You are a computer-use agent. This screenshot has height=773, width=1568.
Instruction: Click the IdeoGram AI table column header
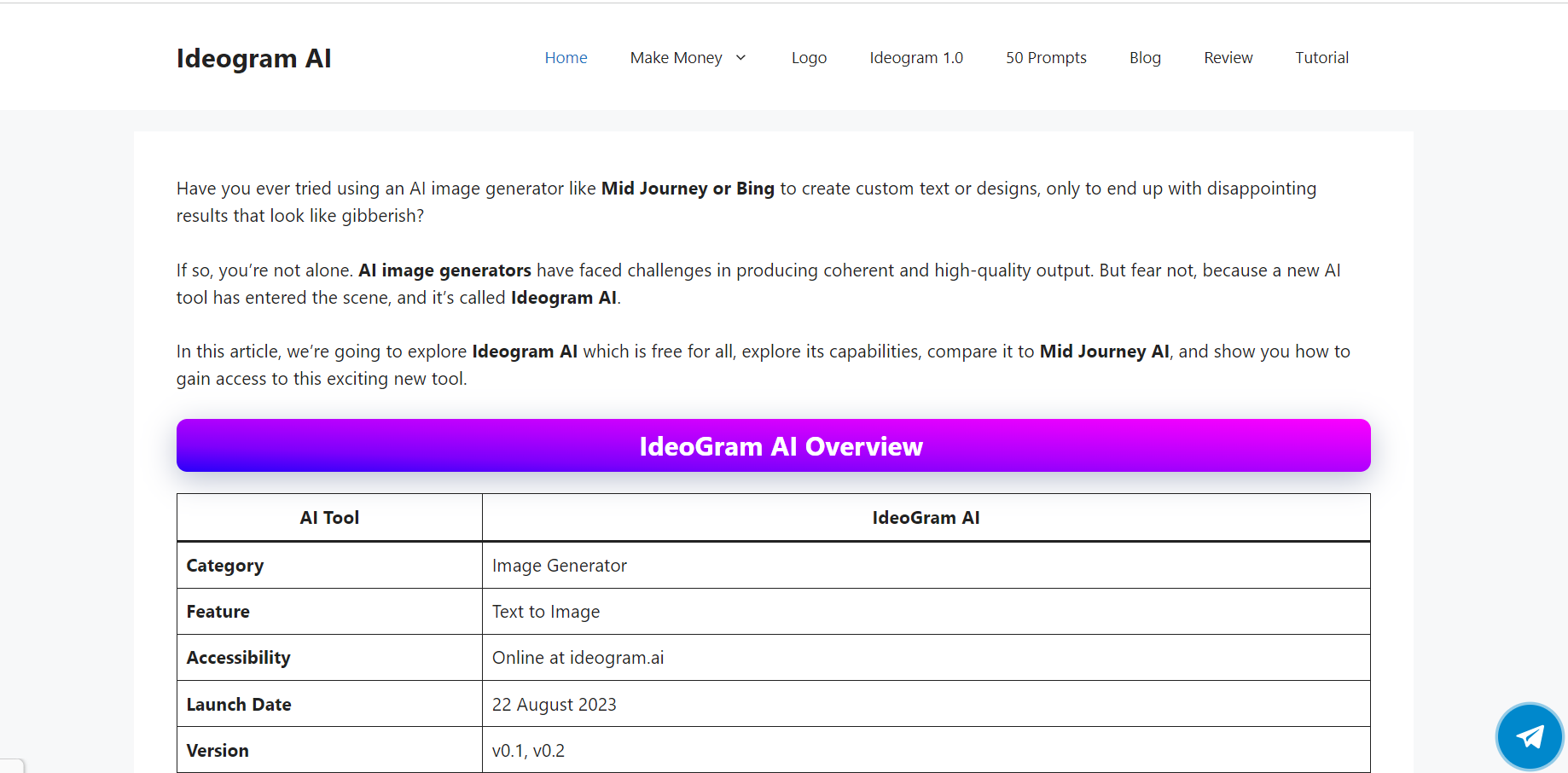click(x=926, y=517)
